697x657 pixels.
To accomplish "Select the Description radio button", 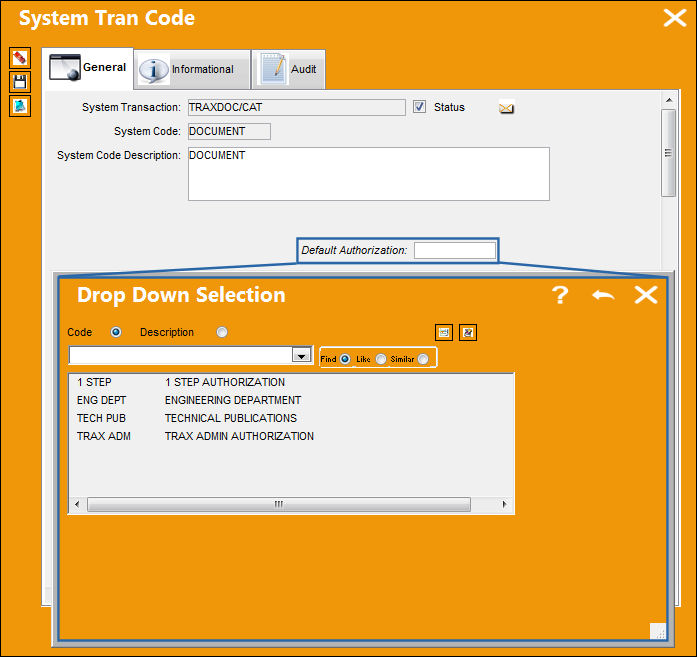I will 222,332.
